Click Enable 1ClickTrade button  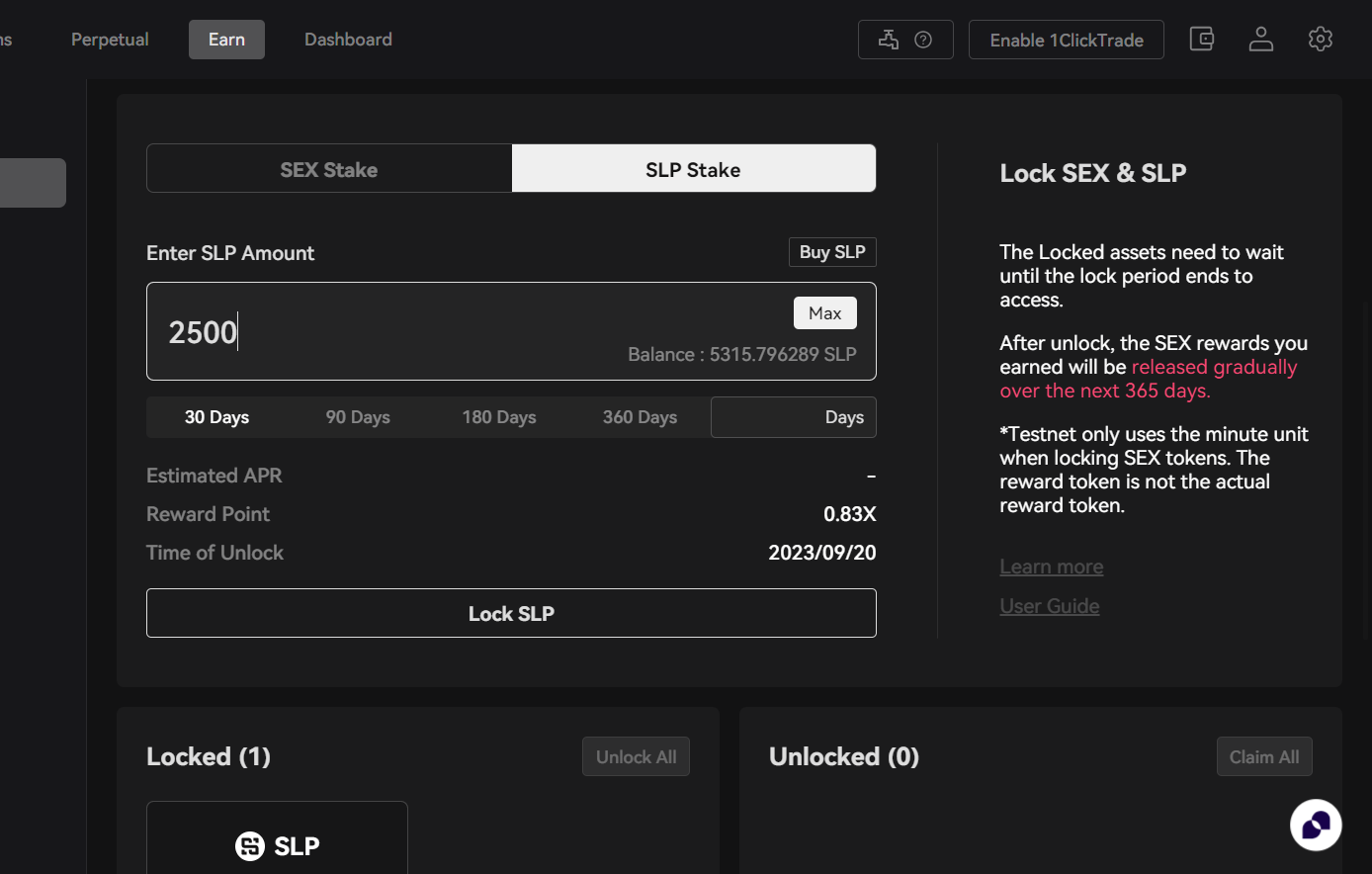point(1067,40)
